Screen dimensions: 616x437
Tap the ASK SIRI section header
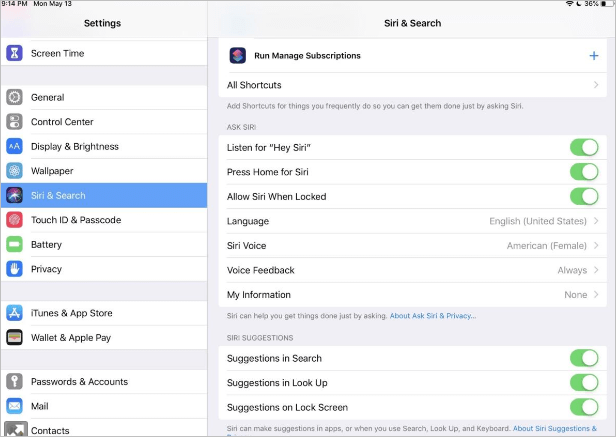click(241, 127)
